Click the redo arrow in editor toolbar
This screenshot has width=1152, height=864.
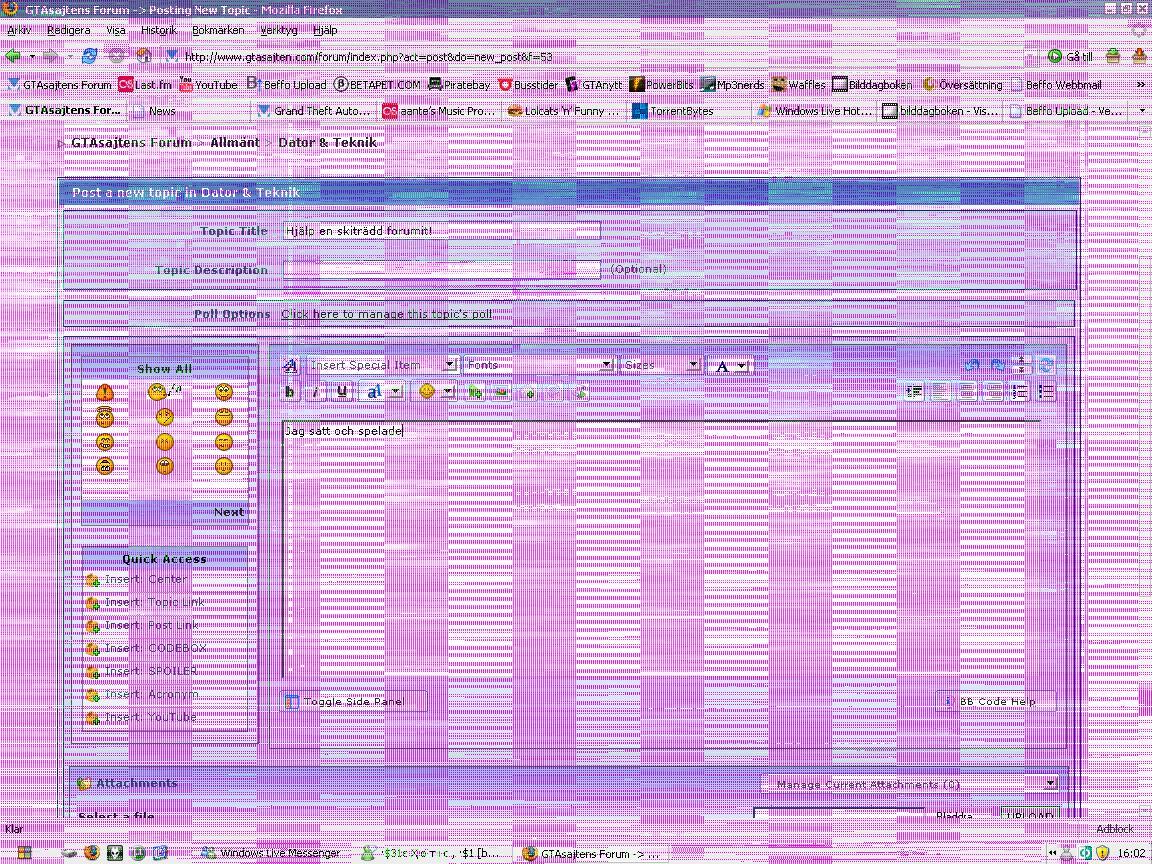tap(997, 365)
